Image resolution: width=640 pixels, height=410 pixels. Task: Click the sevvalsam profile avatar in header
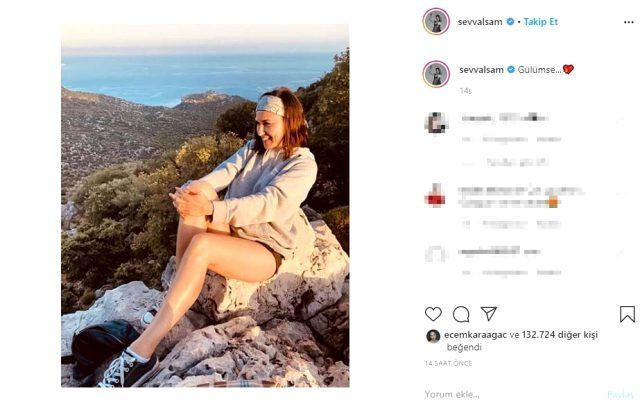click(436, 21)
